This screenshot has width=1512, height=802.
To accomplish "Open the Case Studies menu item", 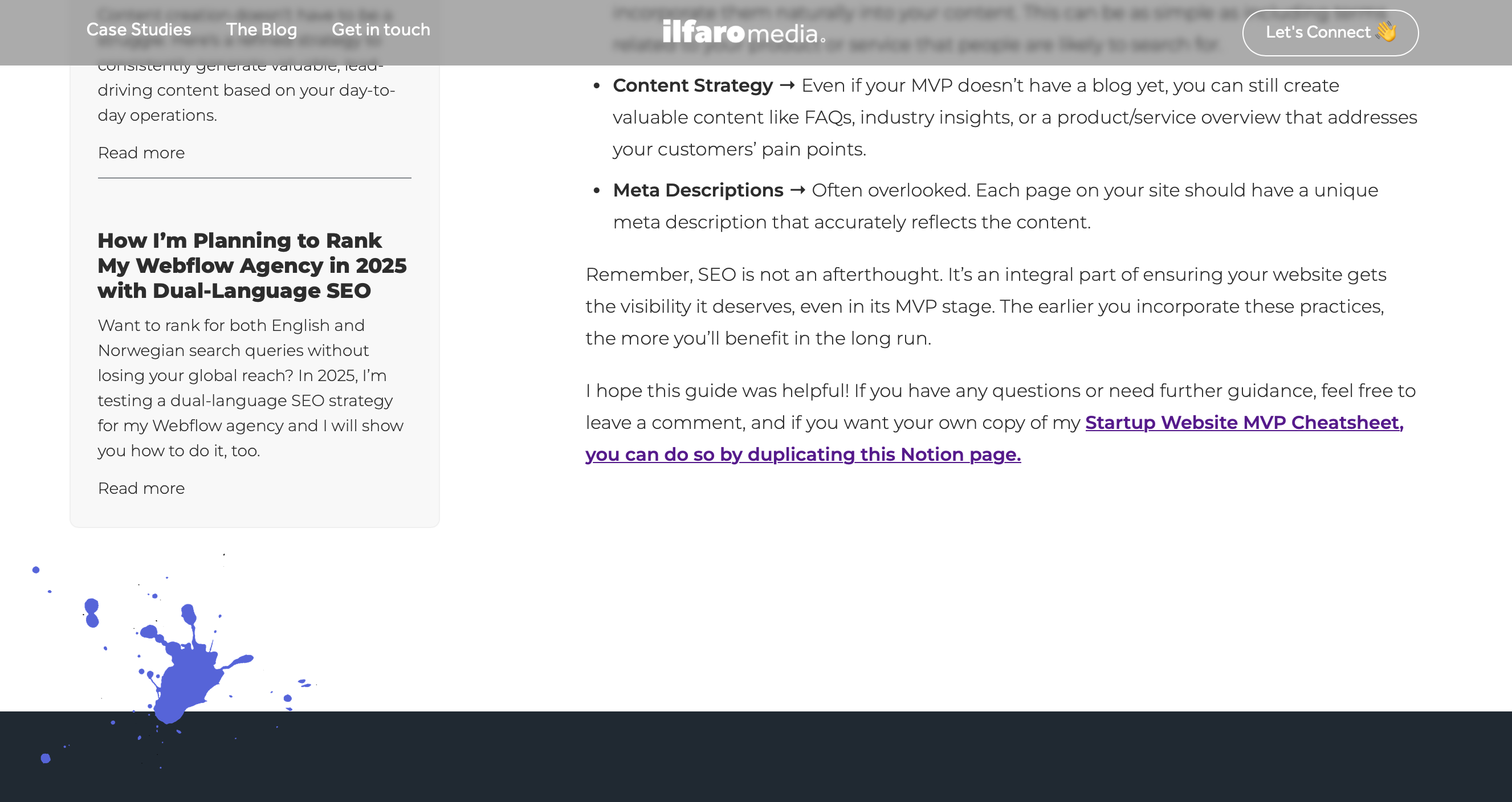I will click(138, 29).
